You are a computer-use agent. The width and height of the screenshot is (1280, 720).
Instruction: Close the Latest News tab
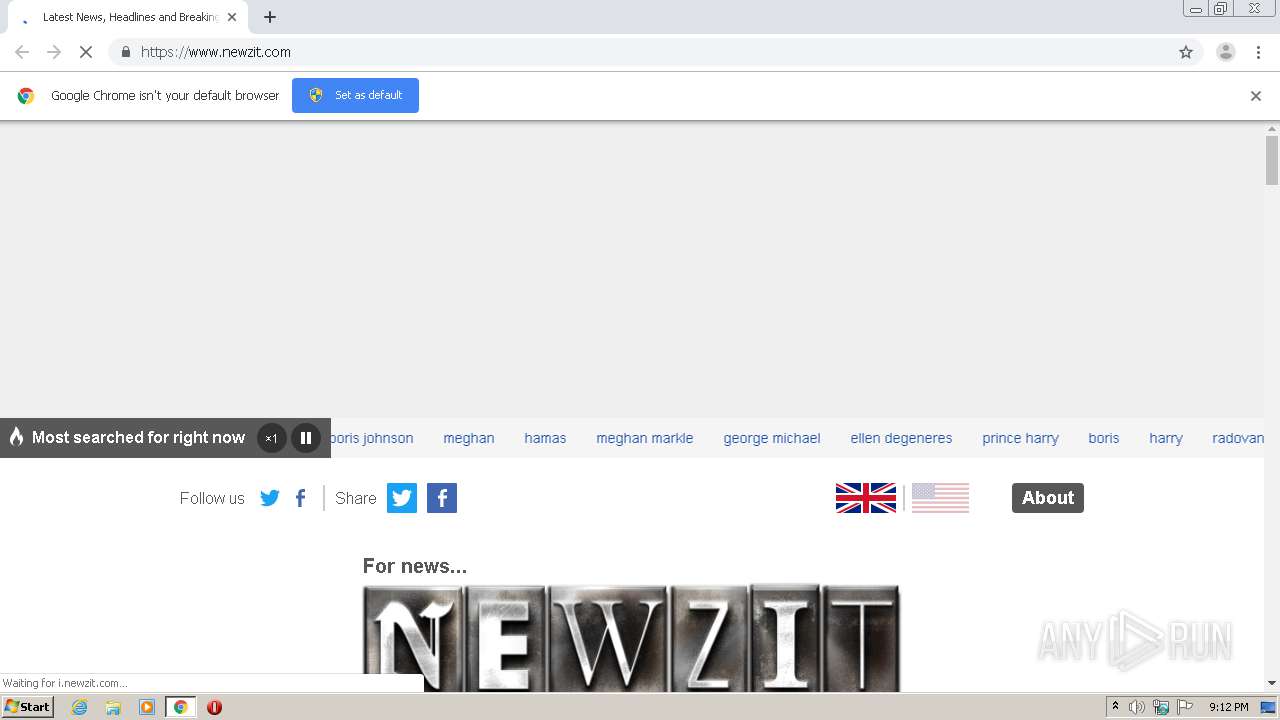pyautogui.click(x=232, y=17)
